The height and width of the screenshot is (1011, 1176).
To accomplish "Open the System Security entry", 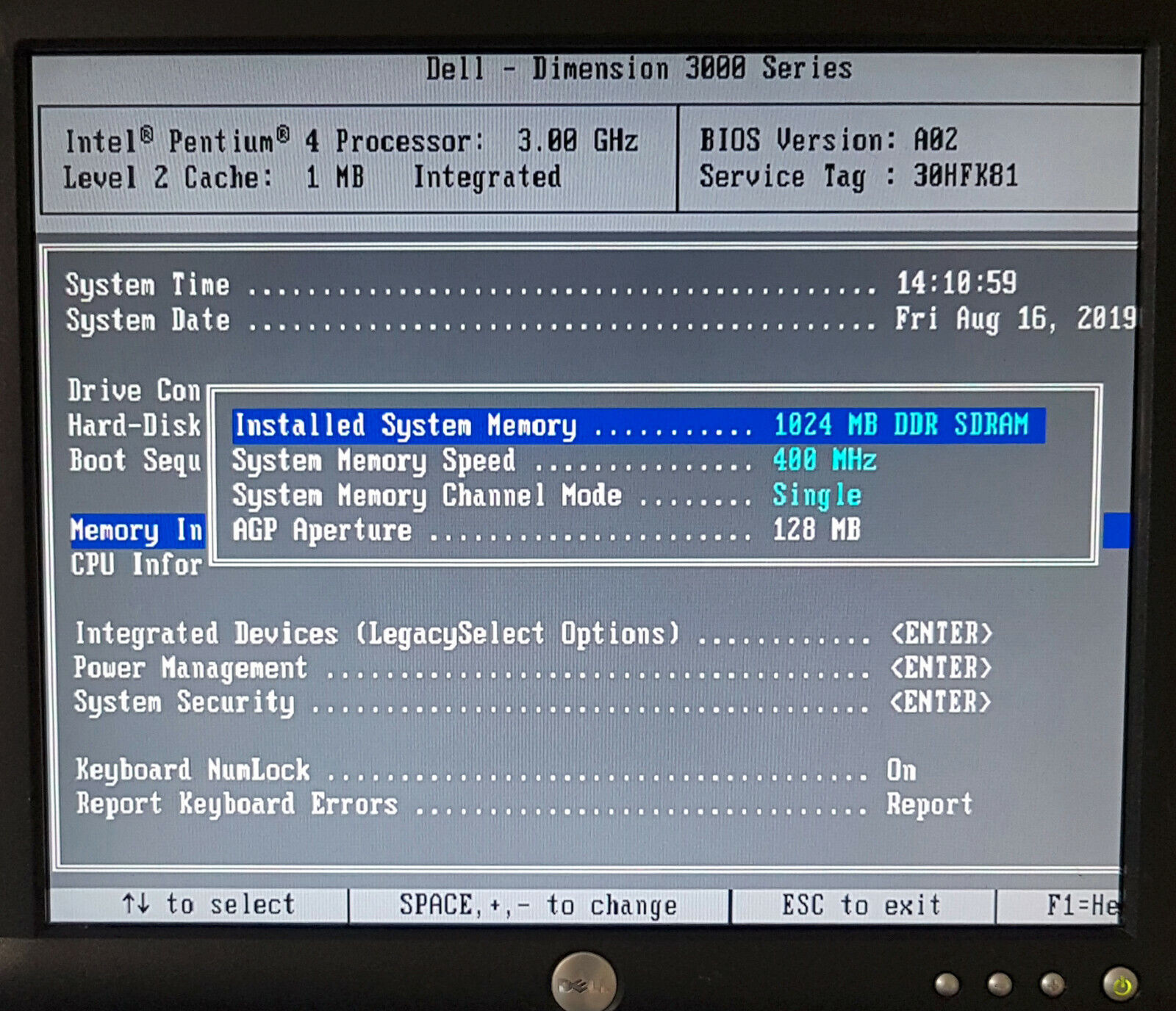I will point(184,703).
